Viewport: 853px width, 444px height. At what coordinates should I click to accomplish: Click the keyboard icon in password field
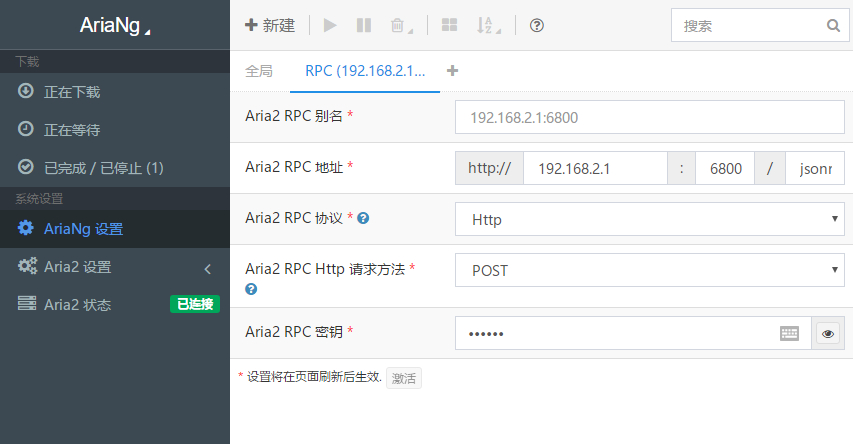pyautogui.click(x=789, y=334)
